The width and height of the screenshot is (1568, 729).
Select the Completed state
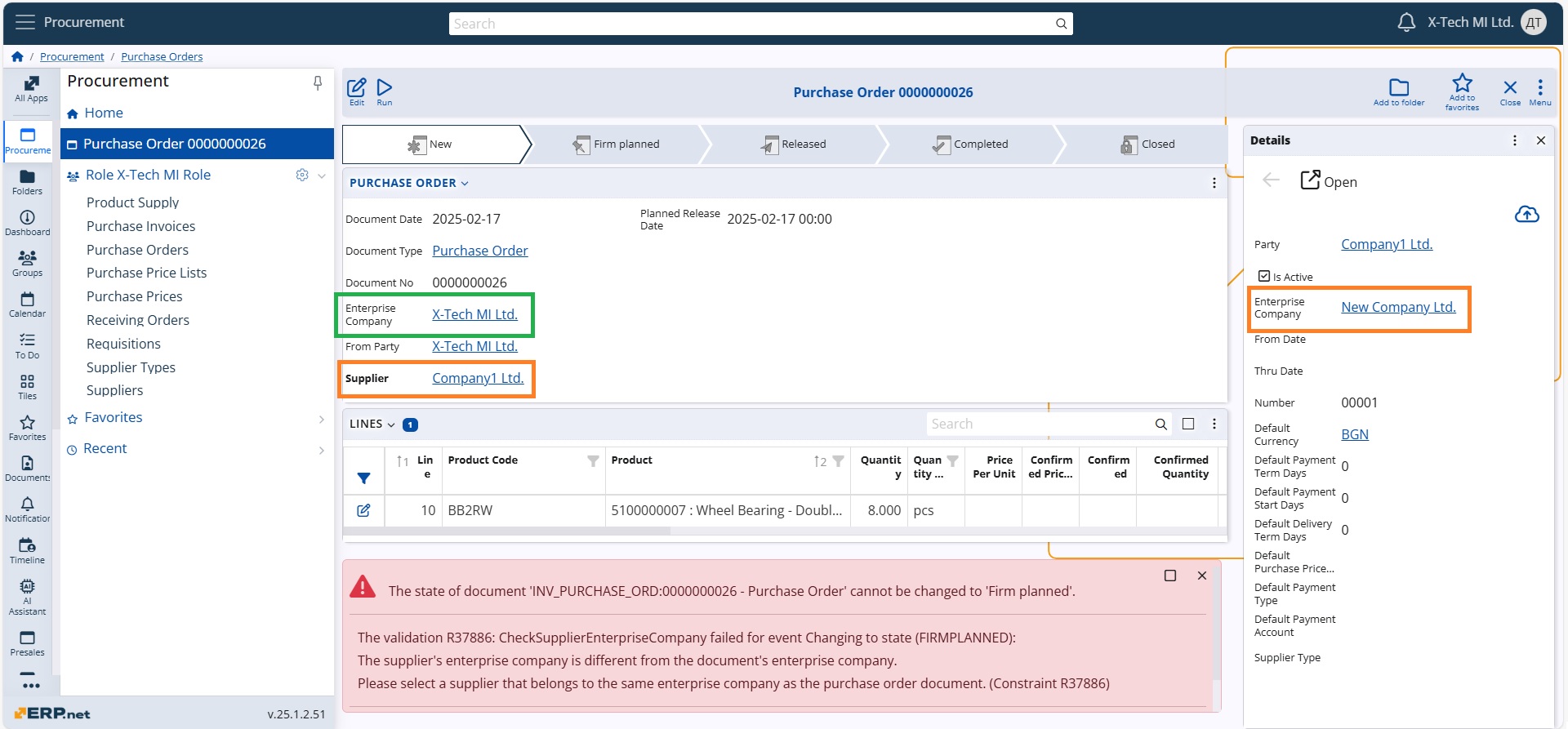(971, 144)
